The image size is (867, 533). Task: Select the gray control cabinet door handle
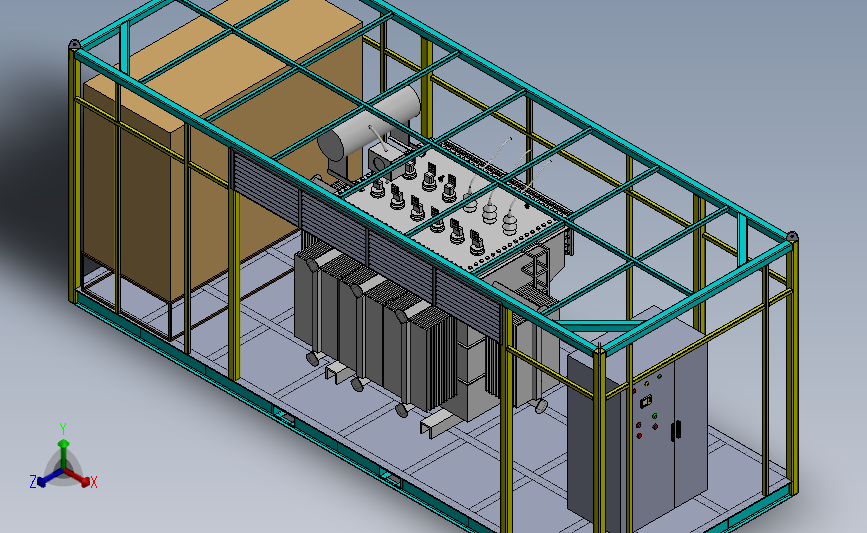coord(676,430)
